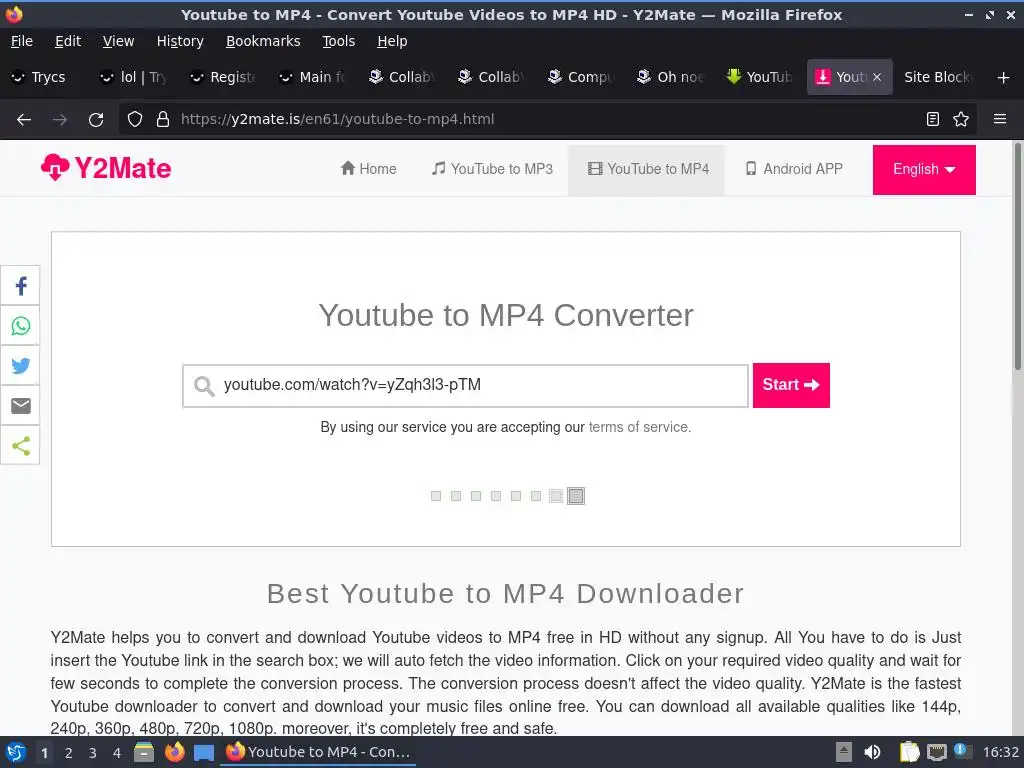Click the magnifier icon in search box
1024x768 pixels.
tap(204, 386)
